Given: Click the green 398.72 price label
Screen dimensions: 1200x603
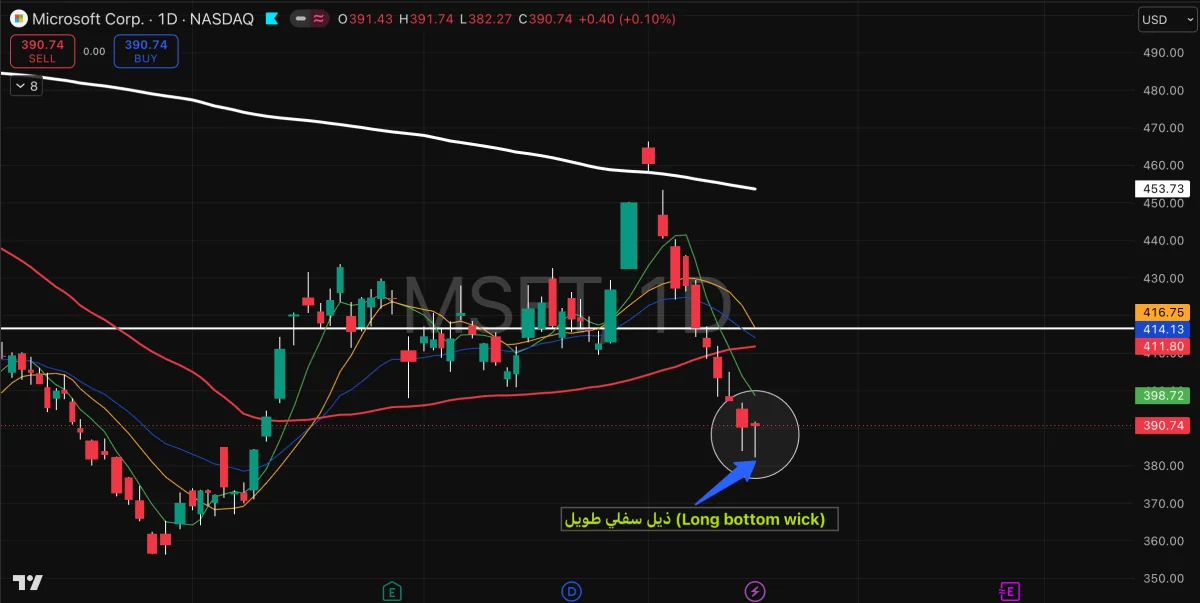Looking at the screenshot, I should click(x=1161, y=396).
